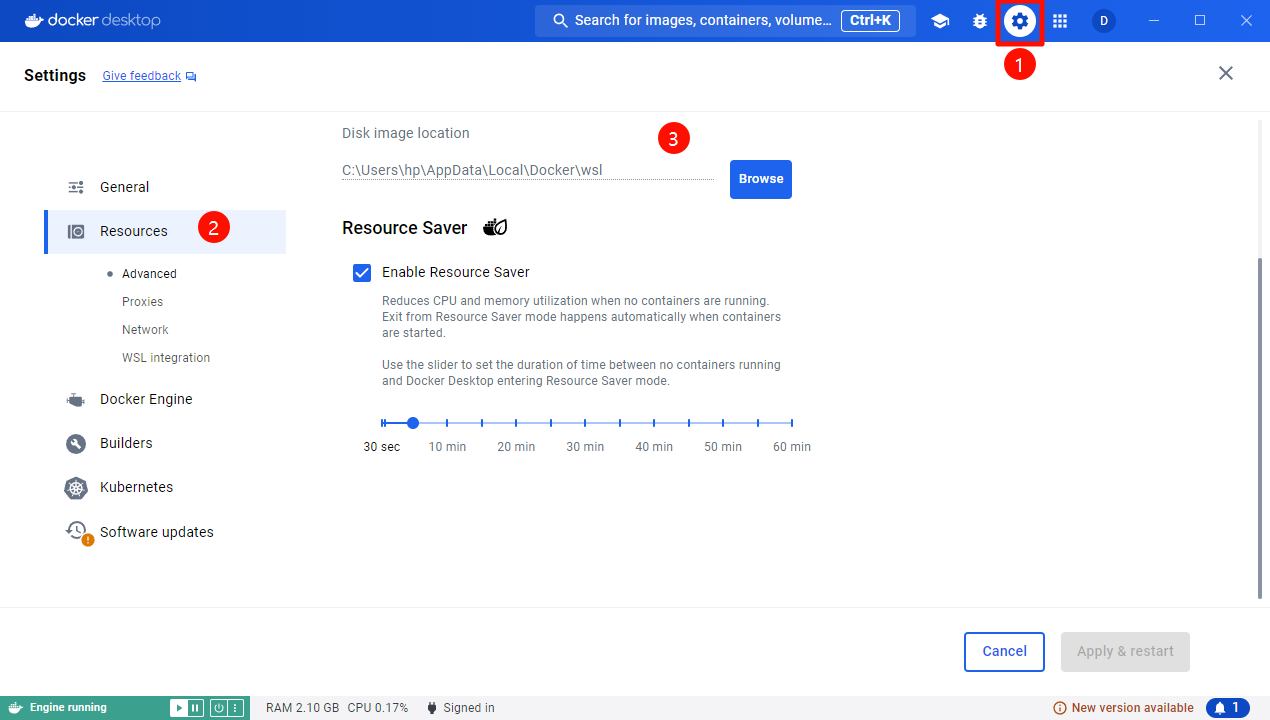Click the Software updates clock icon
This screenshot has height=720, width=1270.
[x=77, y=531]
